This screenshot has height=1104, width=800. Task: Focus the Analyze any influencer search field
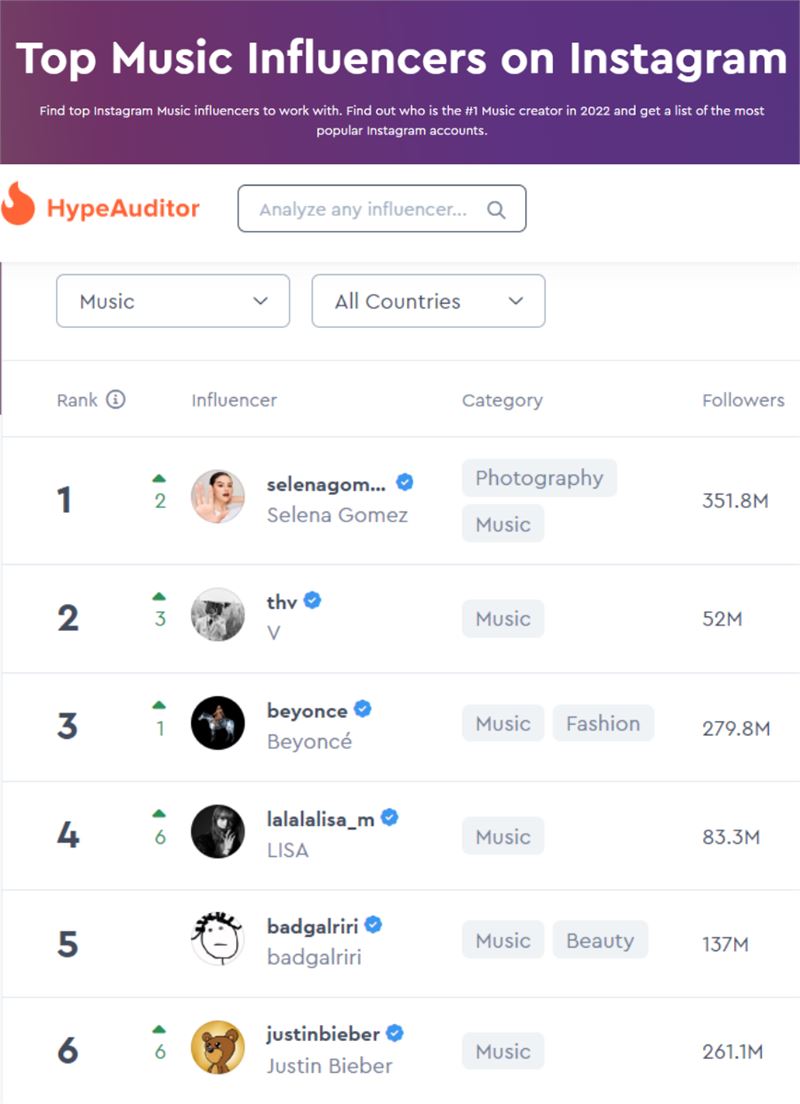click(x=382, y=208)
